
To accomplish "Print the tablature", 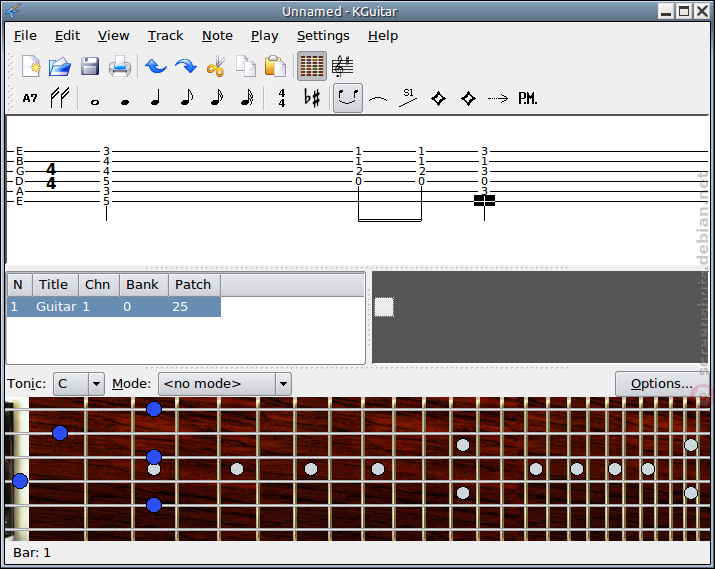I will (x=120, y=67).
